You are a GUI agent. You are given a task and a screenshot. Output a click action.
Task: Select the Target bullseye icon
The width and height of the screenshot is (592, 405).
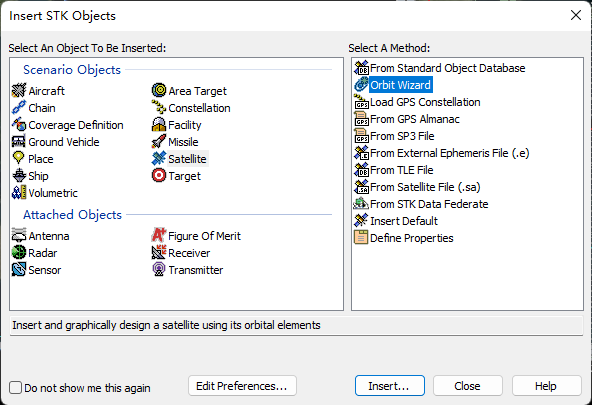click(159, 176)
